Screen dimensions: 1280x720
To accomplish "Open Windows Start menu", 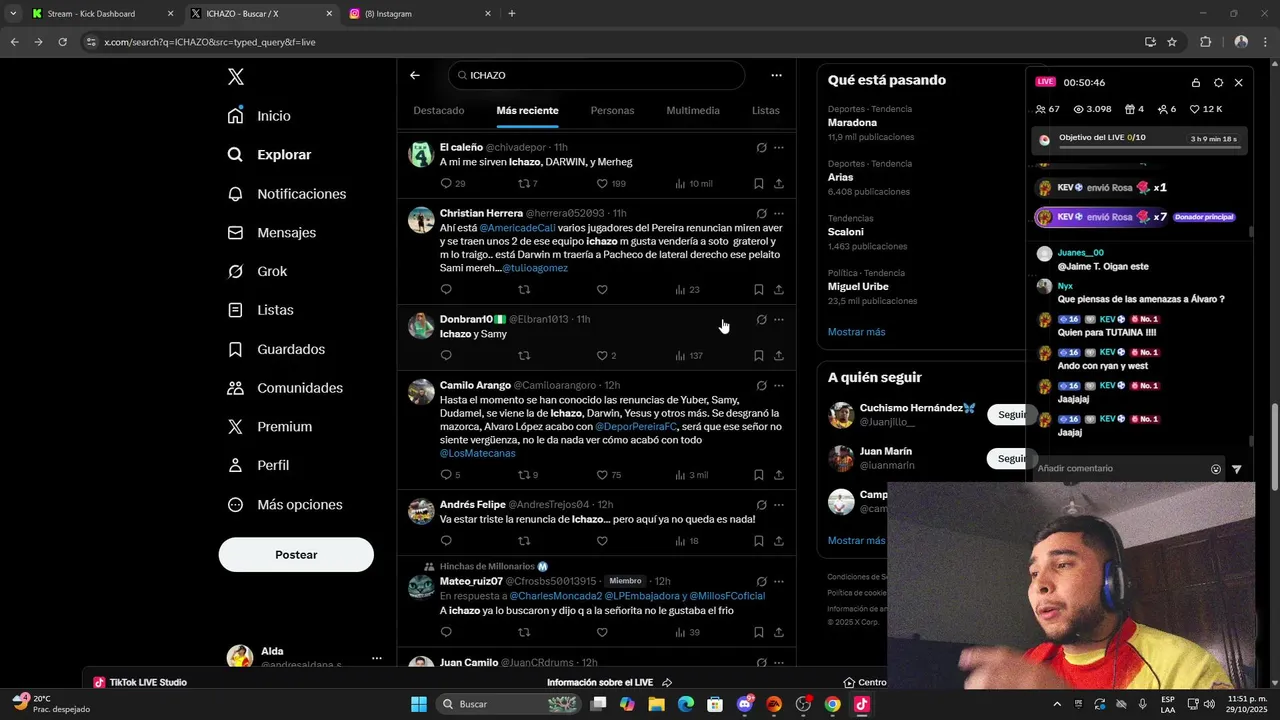I will pyautogui.click(x=419, y=704).
